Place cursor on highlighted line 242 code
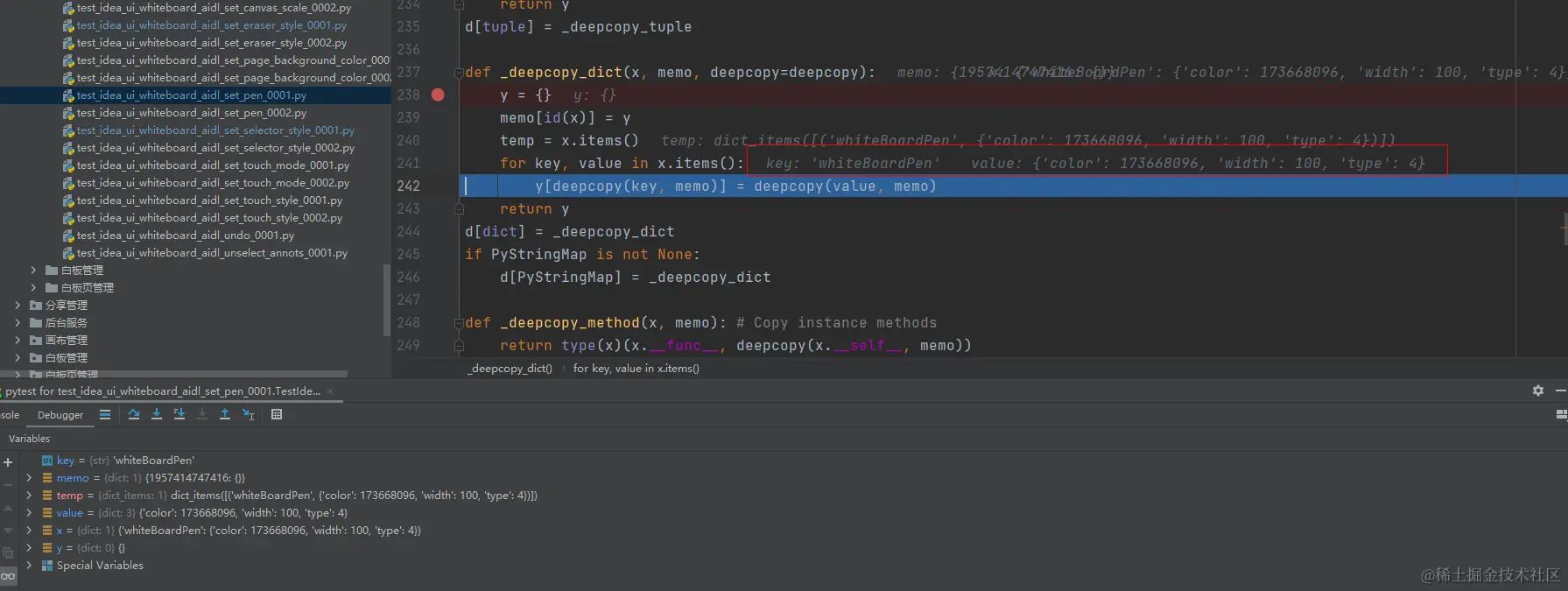 tap(735, 186)
